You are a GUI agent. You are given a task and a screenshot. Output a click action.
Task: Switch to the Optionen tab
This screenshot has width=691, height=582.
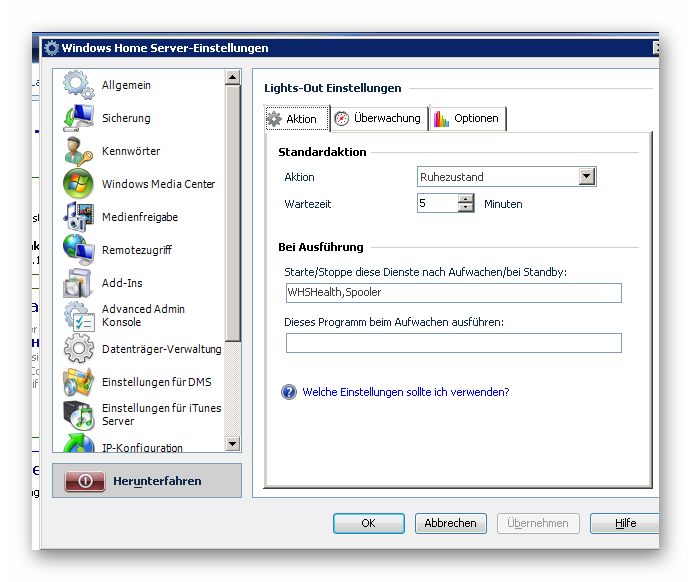(468, 119)
